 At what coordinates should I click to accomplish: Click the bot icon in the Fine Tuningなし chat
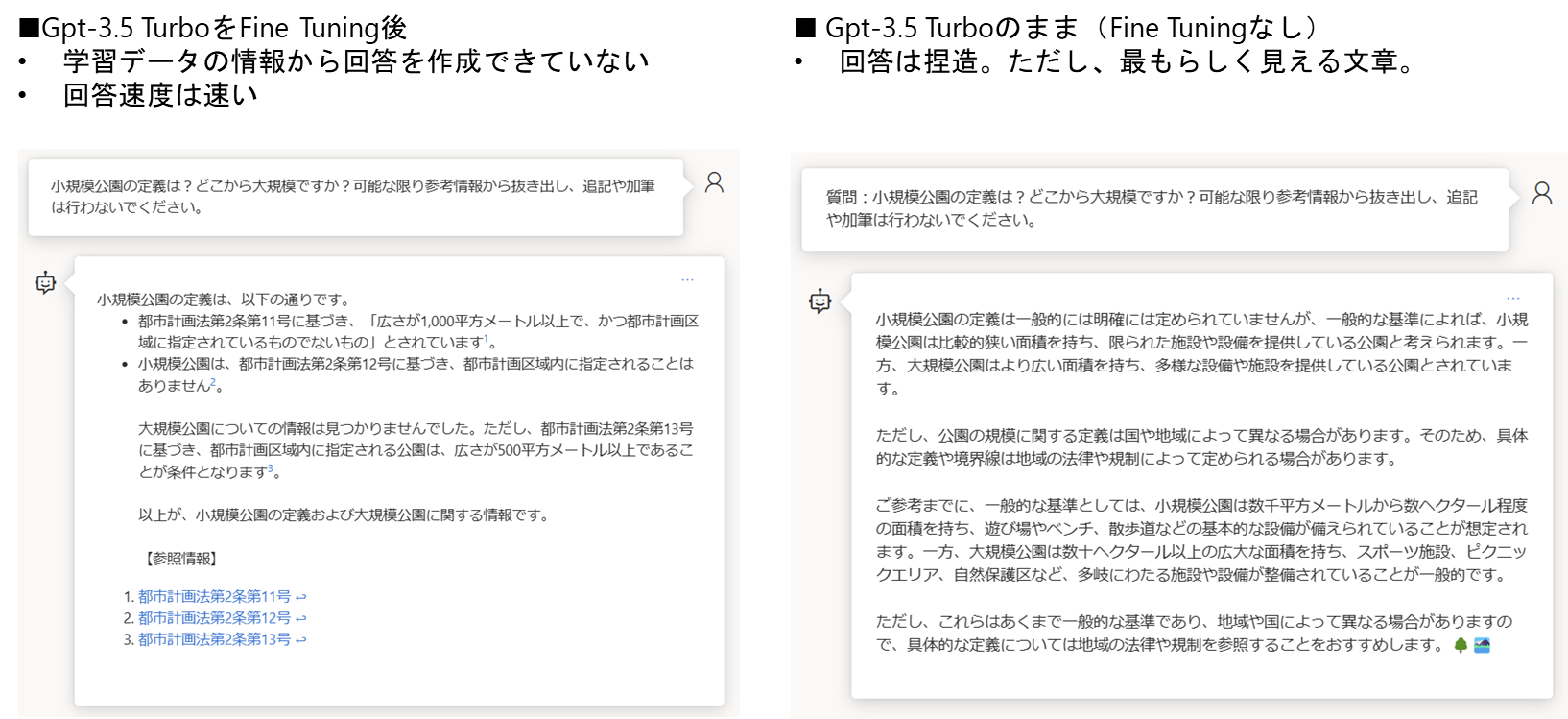820,301
